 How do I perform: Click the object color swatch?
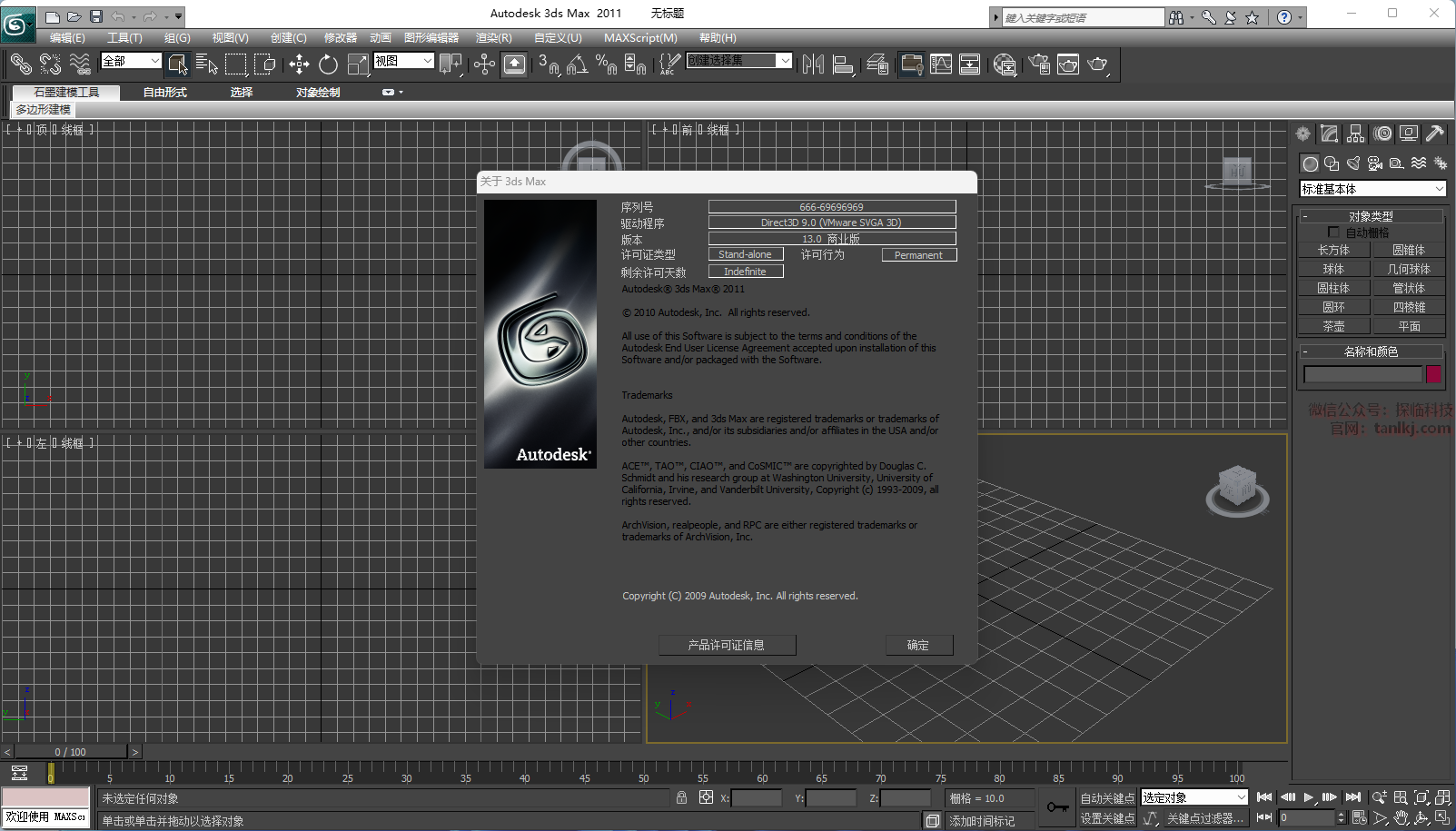click(1433, 374)
